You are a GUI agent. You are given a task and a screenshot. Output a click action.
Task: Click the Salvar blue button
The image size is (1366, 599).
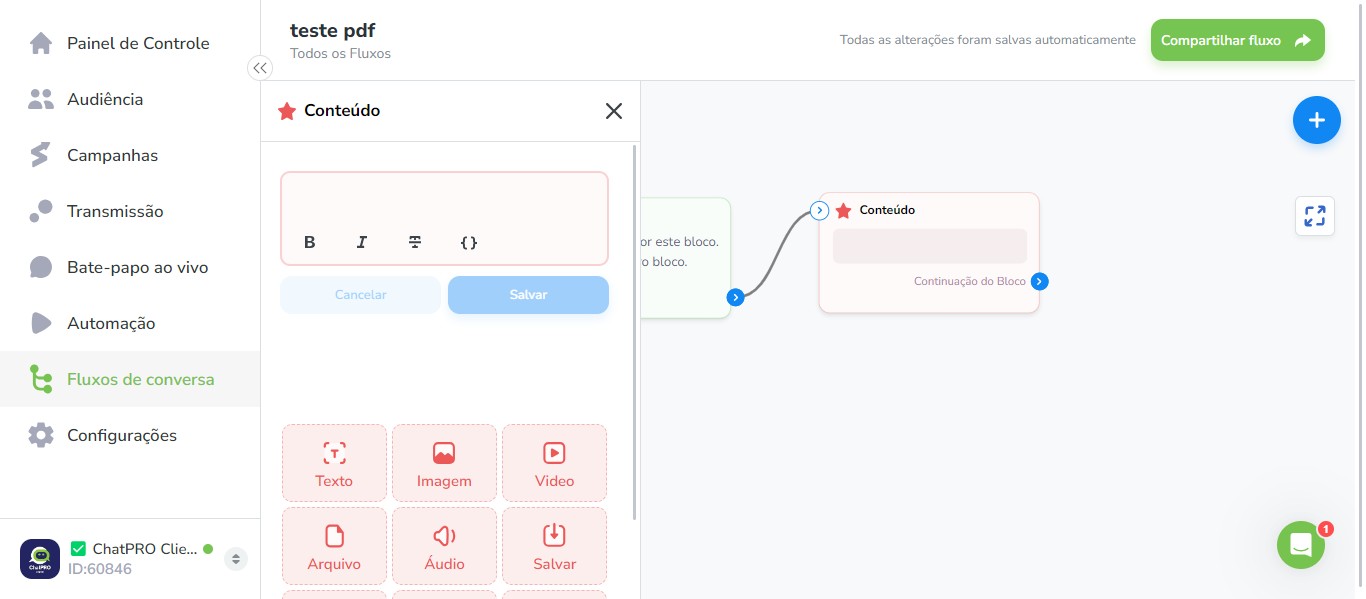[528, 295]
